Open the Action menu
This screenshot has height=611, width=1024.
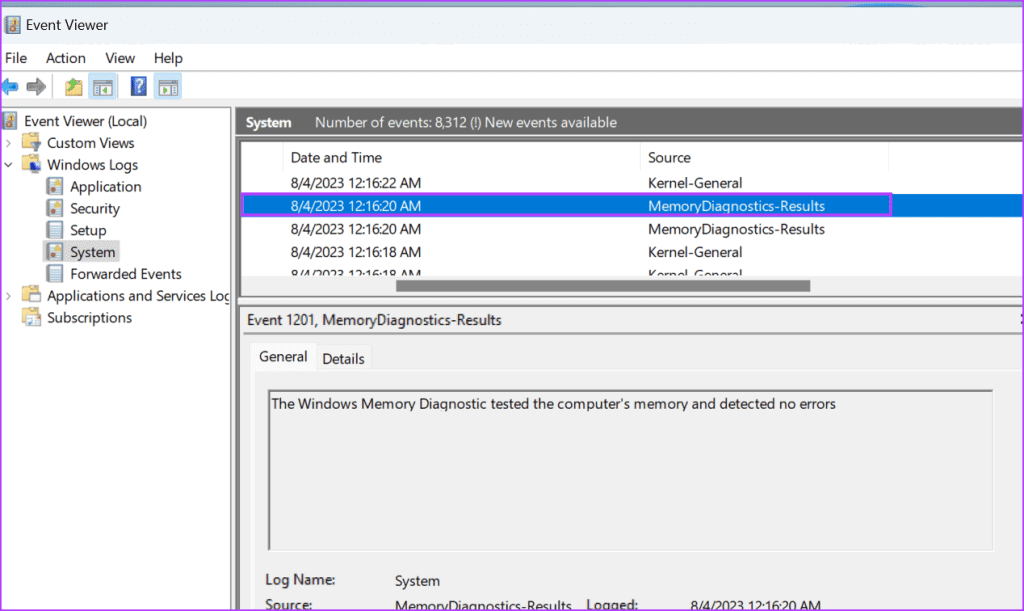click(65, 58)
